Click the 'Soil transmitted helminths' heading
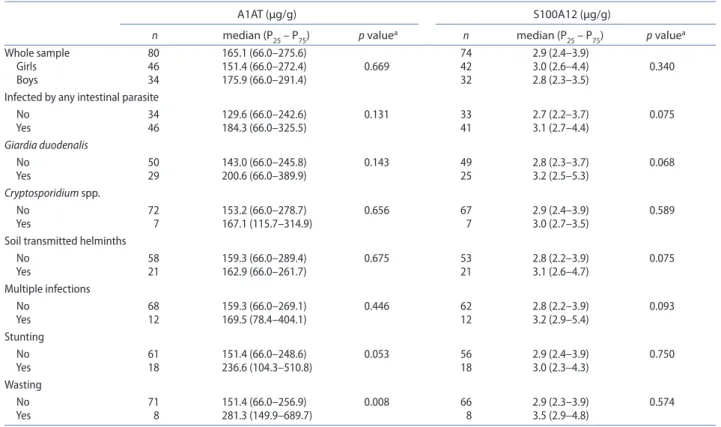Viewport: 721px width, 427px height. tap(65, 241)
